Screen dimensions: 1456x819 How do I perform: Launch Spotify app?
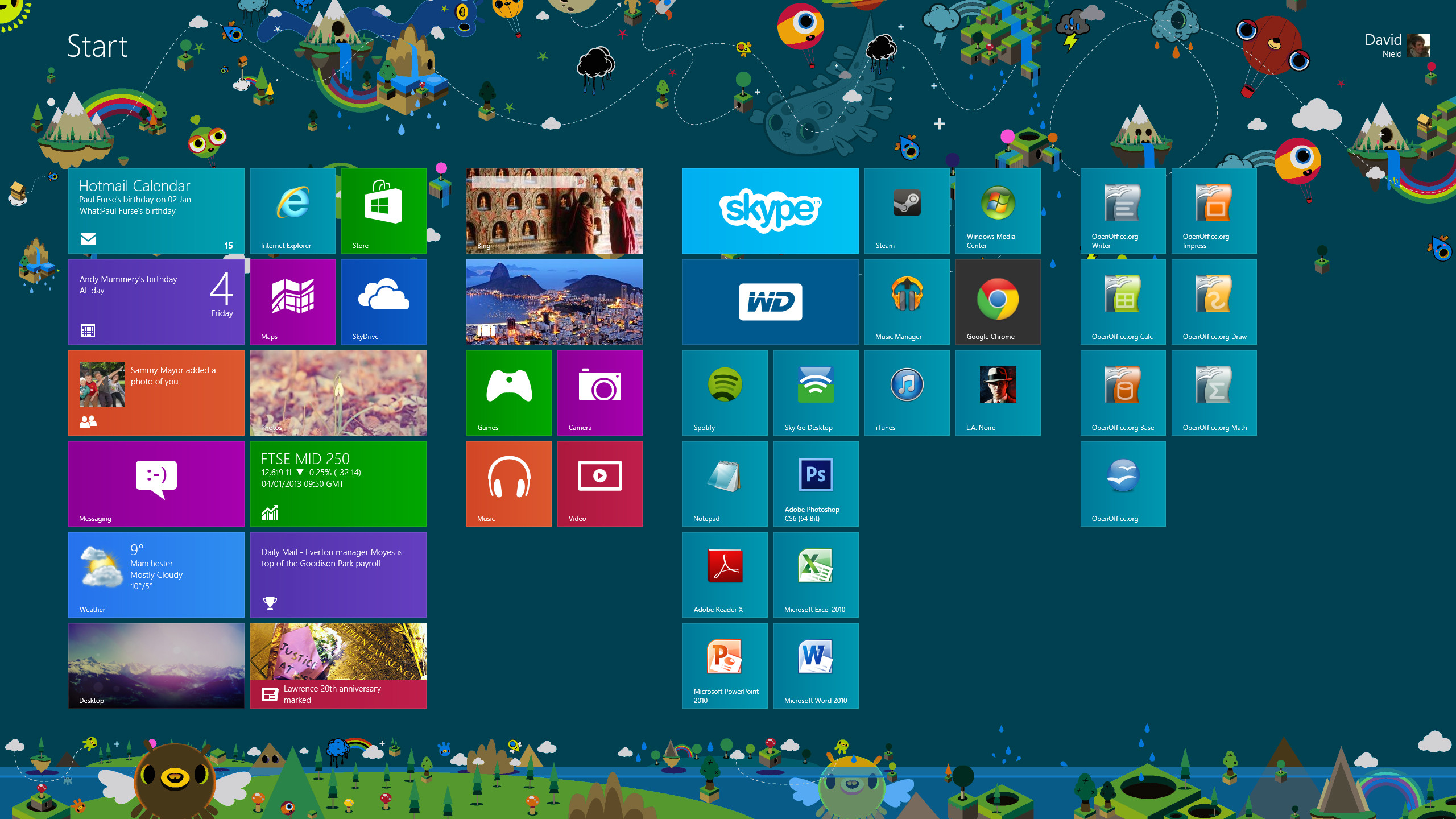pos(724,392)
